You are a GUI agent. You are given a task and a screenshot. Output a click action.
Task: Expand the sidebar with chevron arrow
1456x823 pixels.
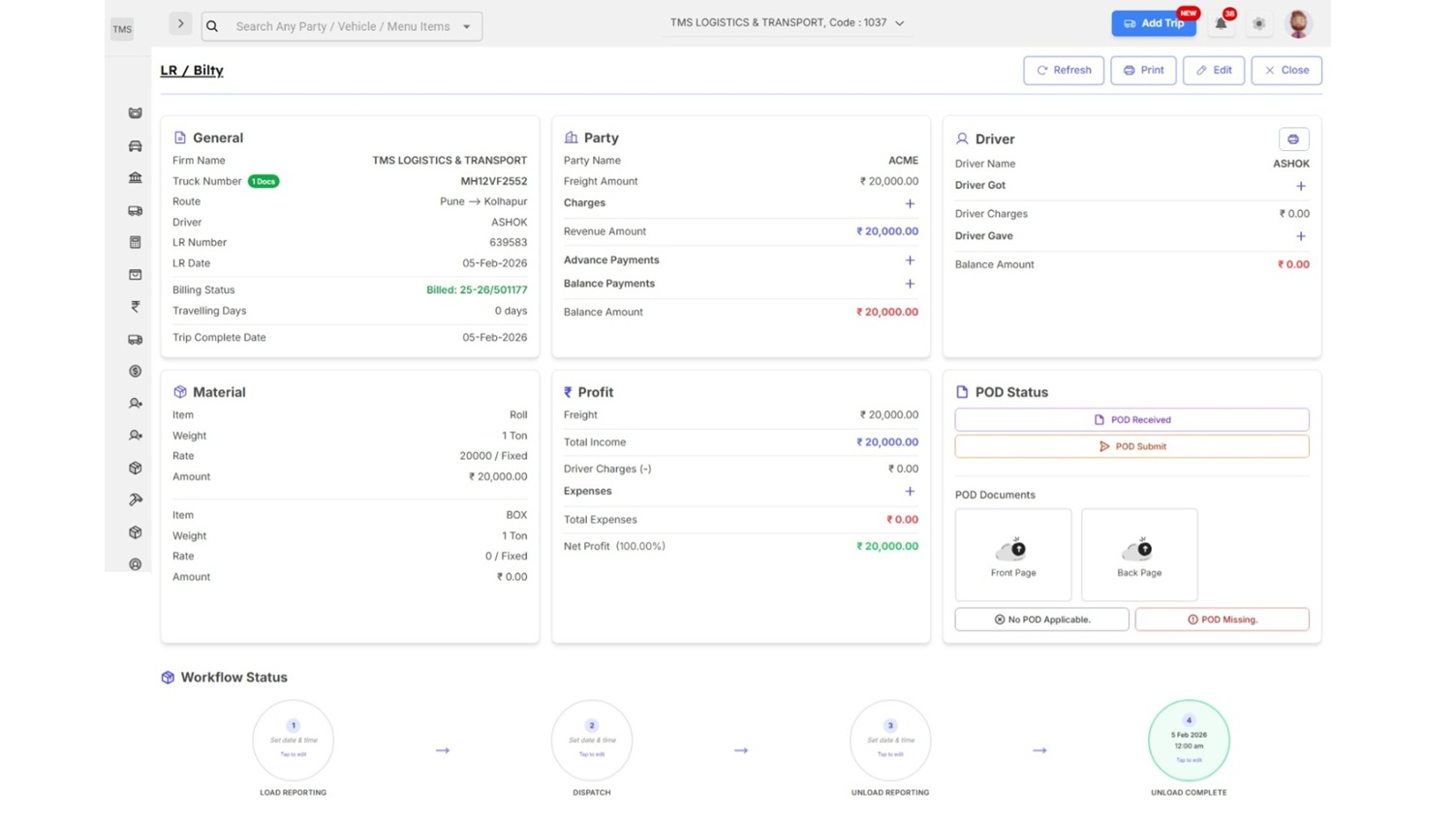click(x=180, y=23)
